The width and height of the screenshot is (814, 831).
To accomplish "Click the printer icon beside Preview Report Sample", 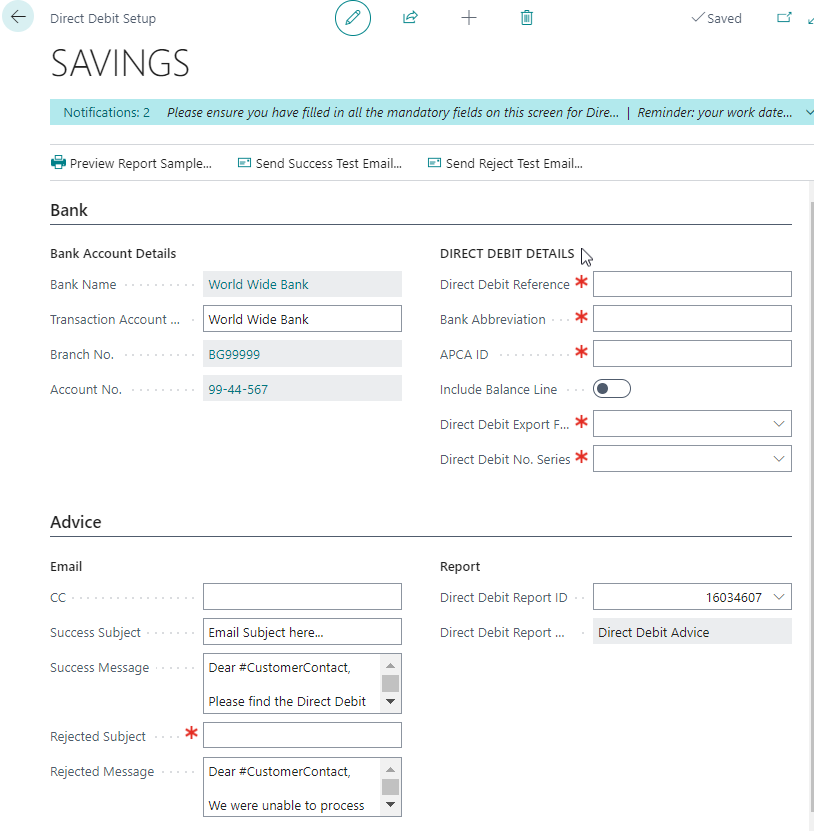I will click(58, 162).
